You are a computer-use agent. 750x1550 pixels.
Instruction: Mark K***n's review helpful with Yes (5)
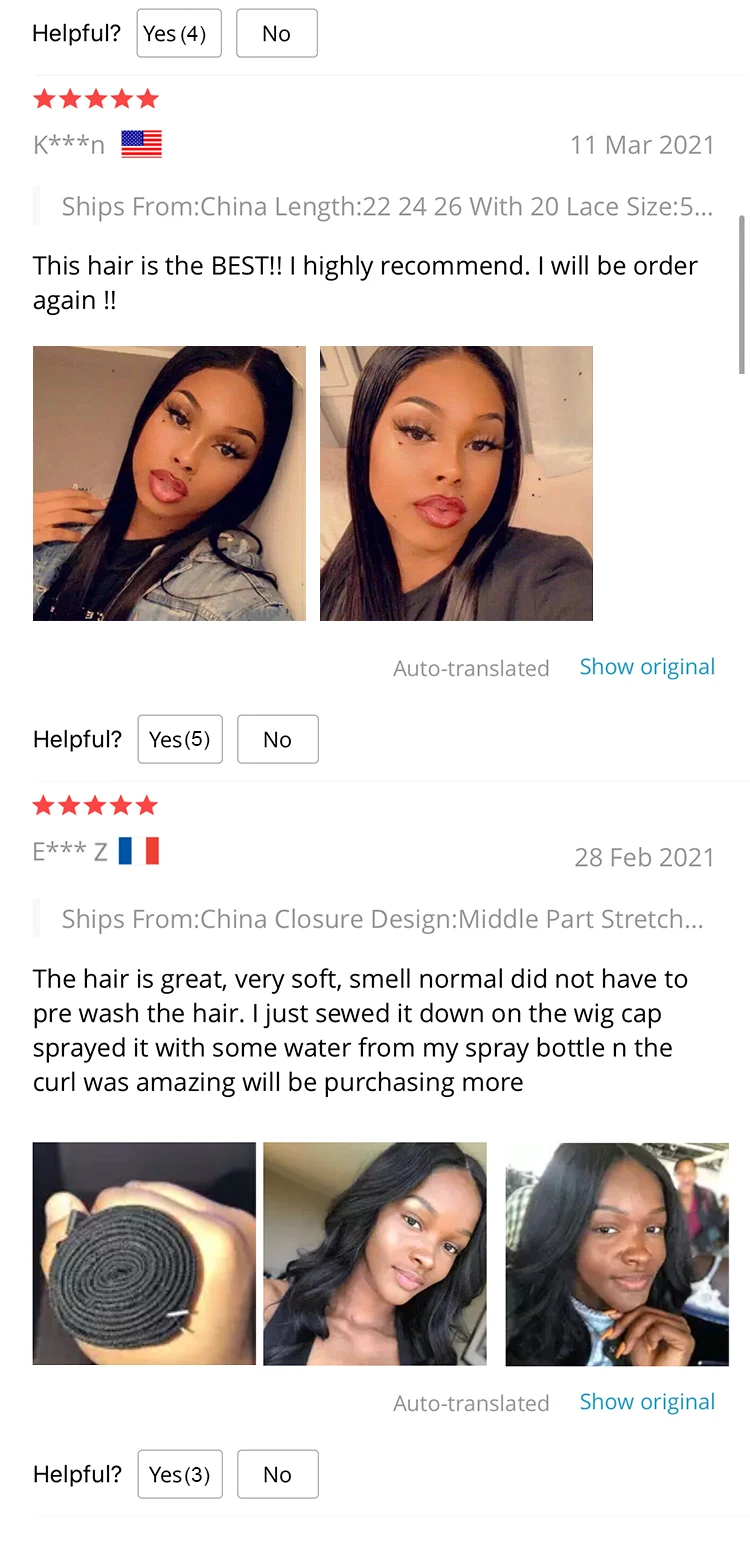[180, 739]
